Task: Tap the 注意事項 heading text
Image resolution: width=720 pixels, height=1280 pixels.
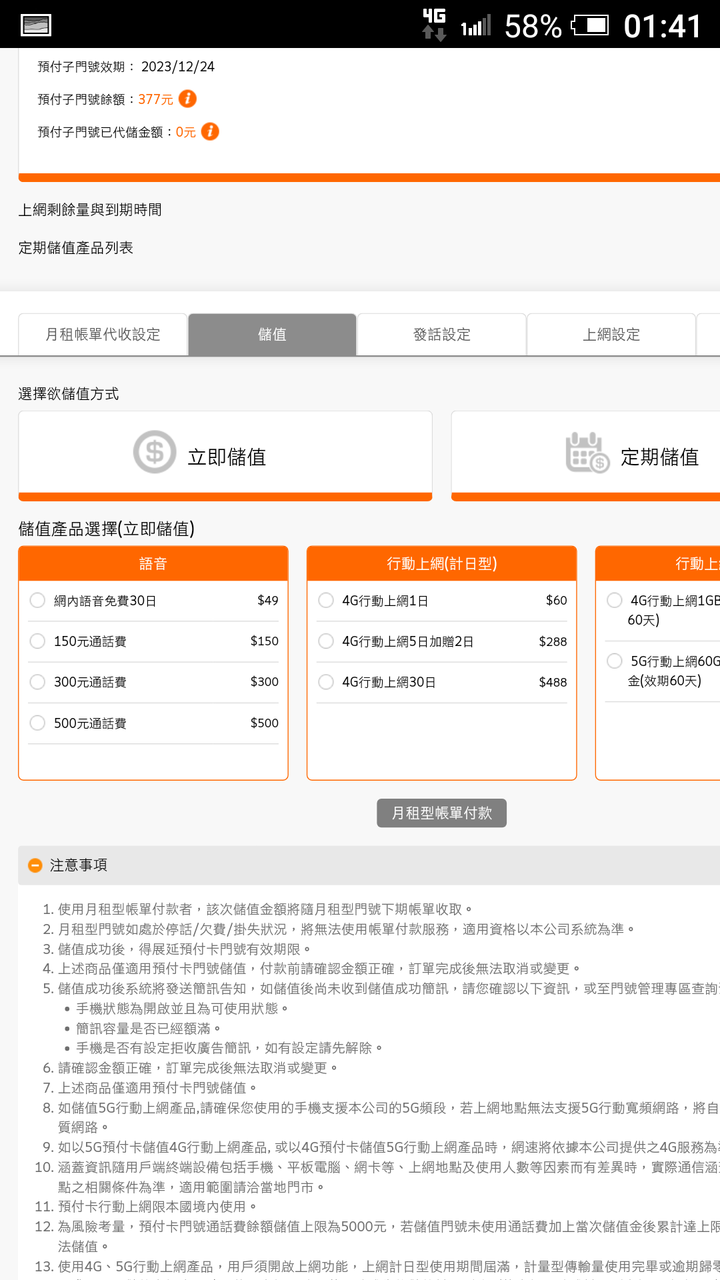Action: pos(79,865)
